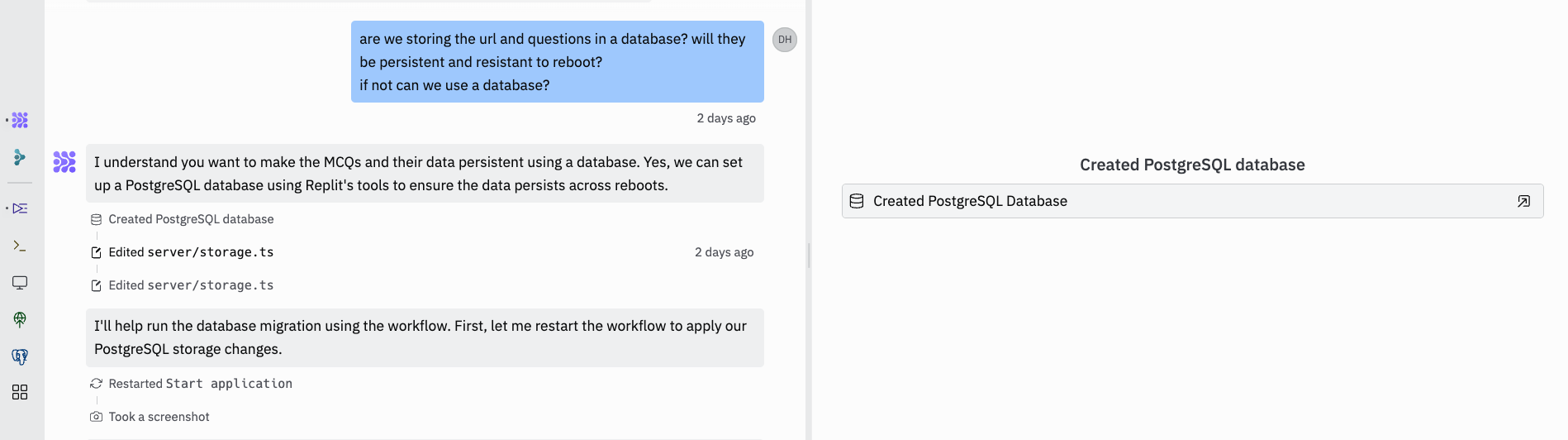Click the agent's database migration message
Screen dimensions: 1568x440
click(425, 337)
